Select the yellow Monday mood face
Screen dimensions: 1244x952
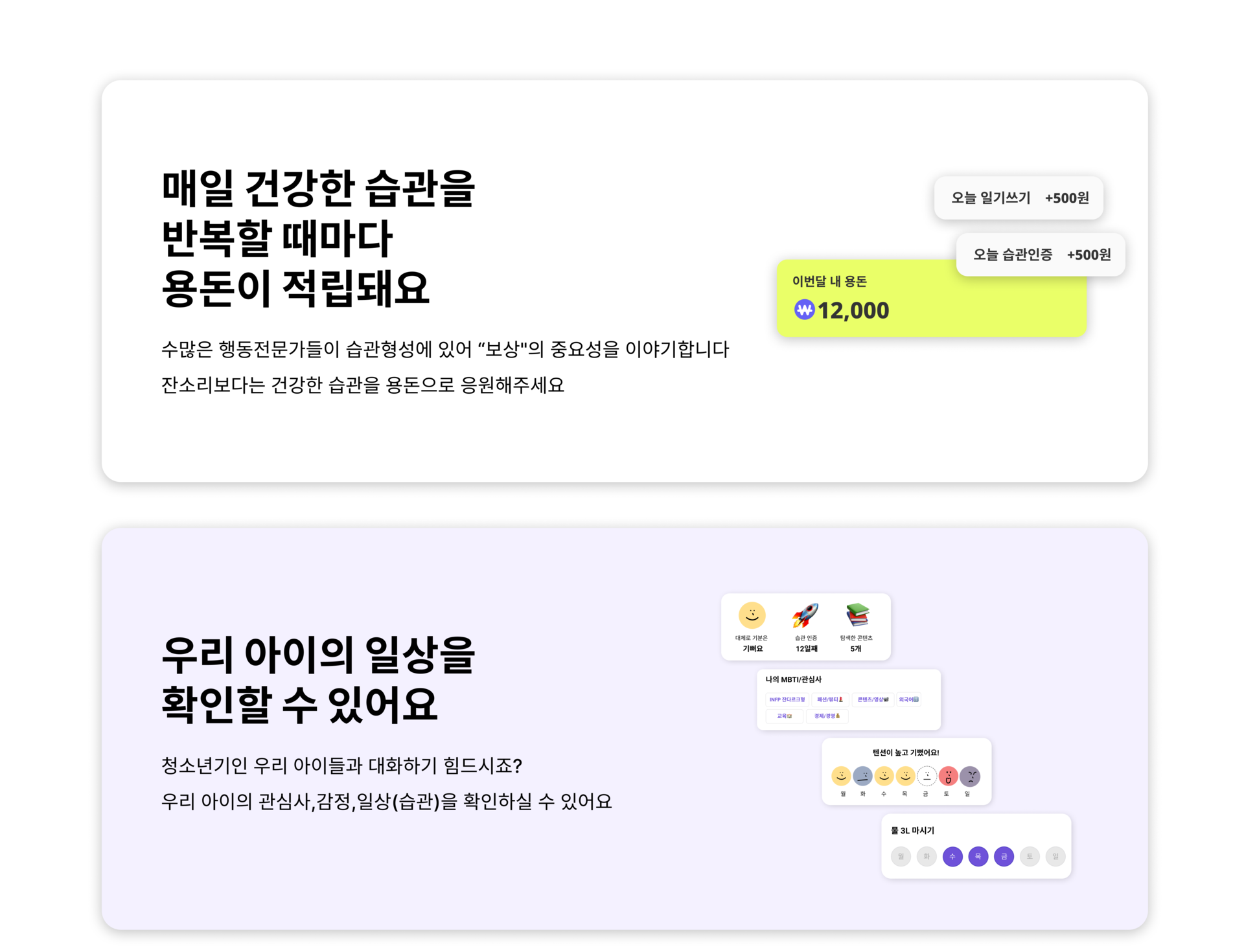(841, 776)
